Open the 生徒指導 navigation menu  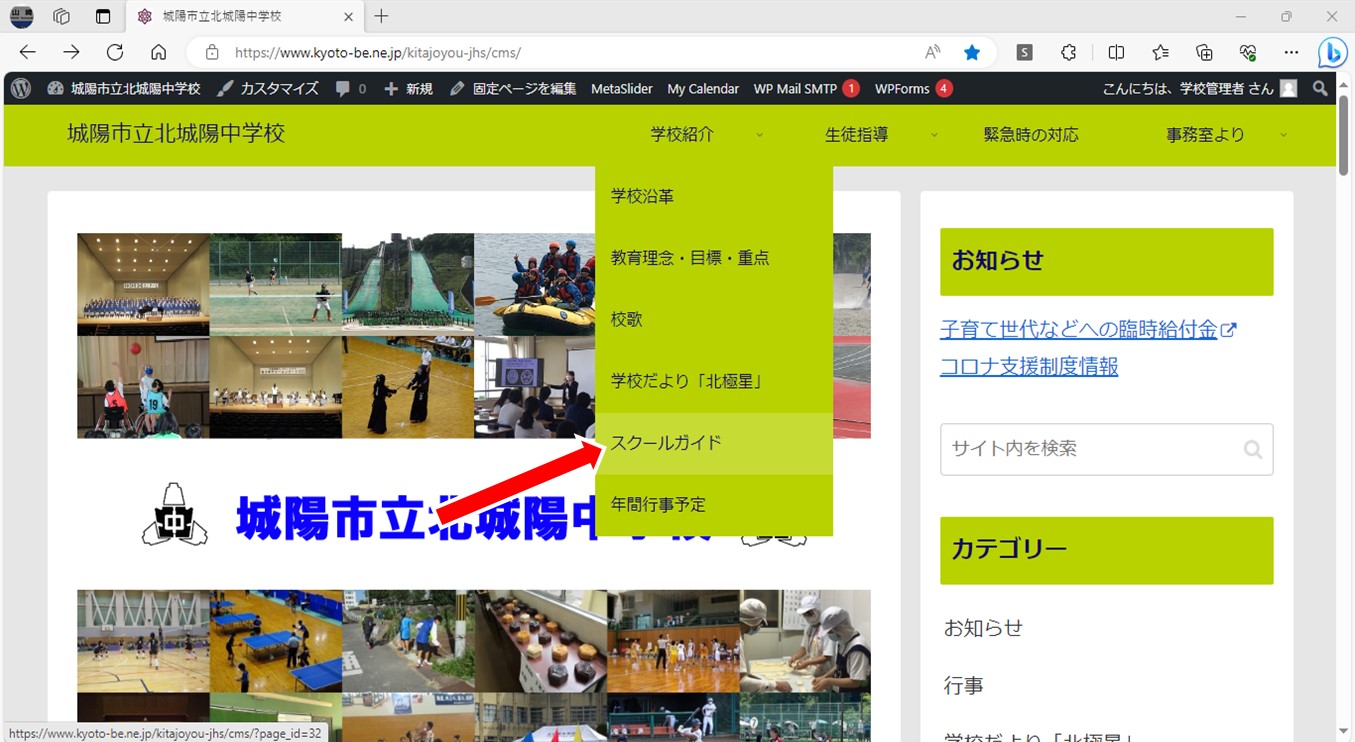(x=856, y=135)
